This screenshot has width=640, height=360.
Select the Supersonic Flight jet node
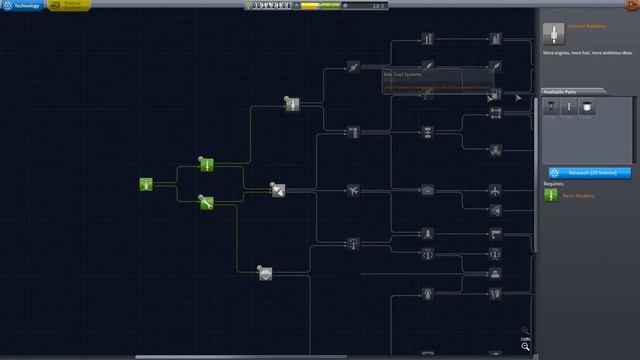495,191
